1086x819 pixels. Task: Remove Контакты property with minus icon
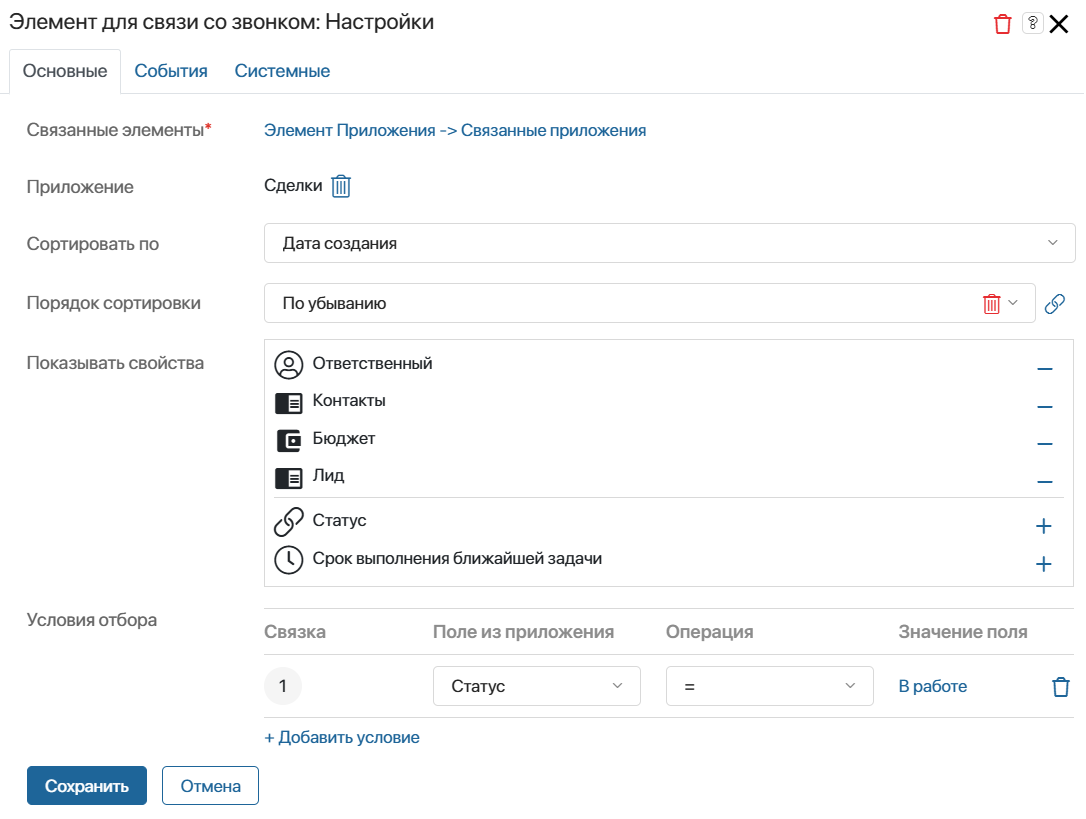tap(1044, 406)
